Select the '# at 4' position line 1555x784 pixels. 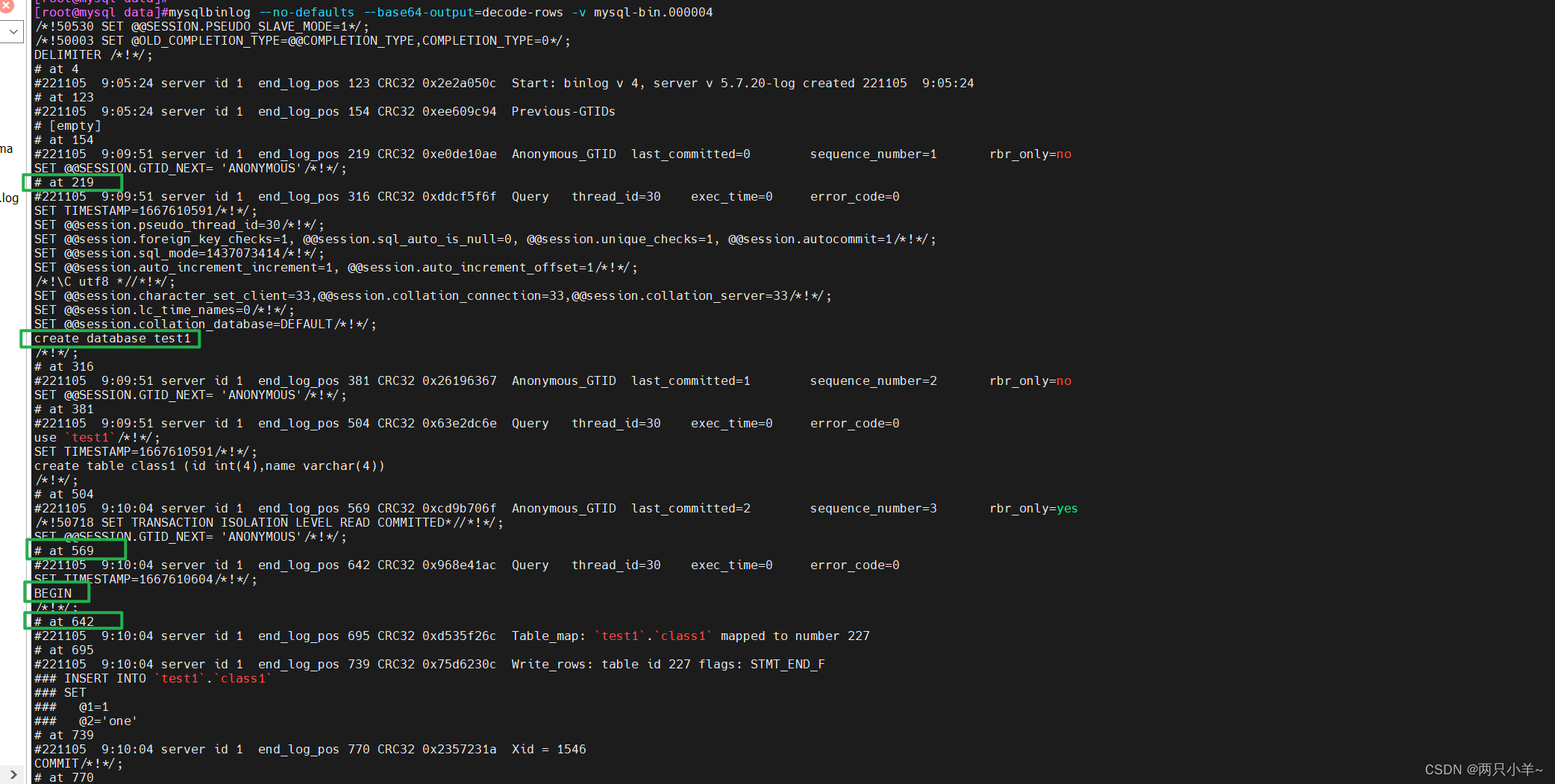[x=57, y=69]
